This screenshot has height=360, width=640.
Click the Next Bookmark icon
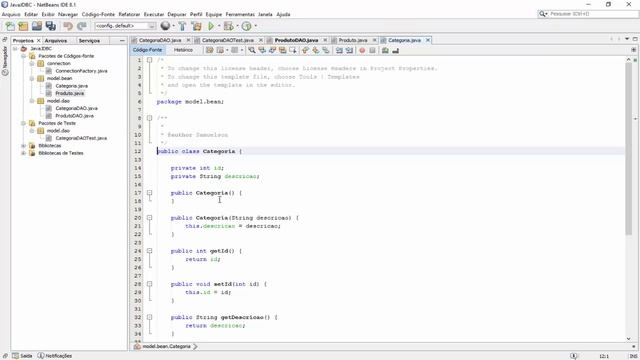point(316,50)
